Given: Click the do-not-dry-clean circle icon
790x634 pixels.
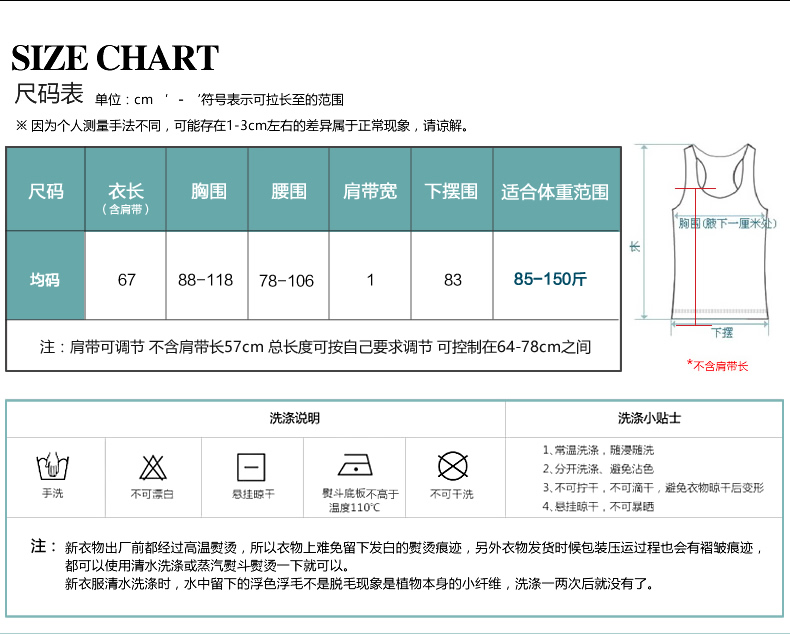Looking at the screenshot, I should tap(452, 465).
